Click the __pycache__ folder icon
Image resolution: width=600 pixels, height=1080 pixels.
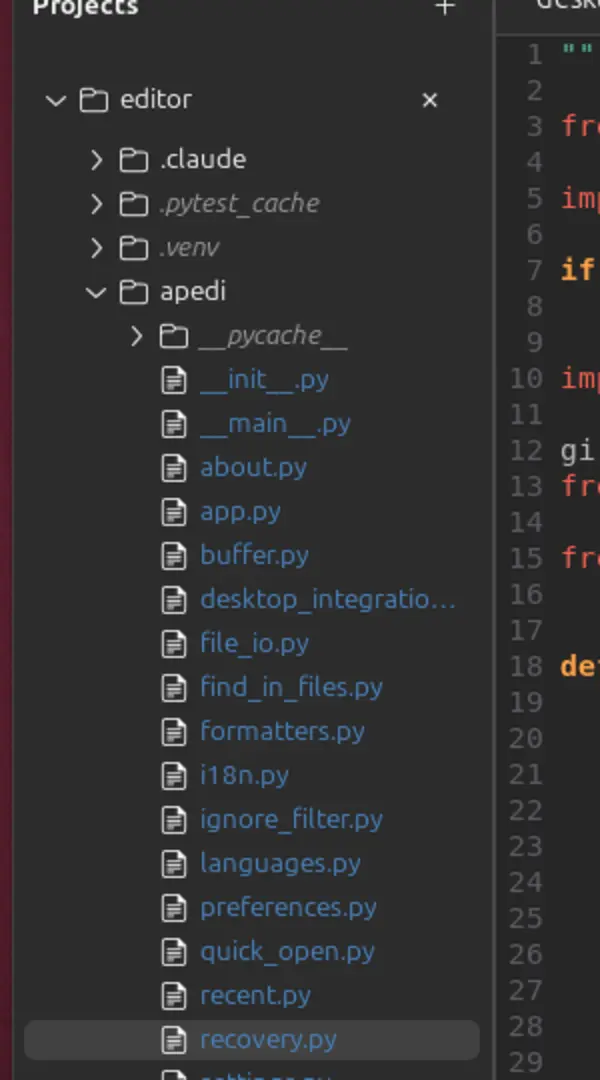174,336
